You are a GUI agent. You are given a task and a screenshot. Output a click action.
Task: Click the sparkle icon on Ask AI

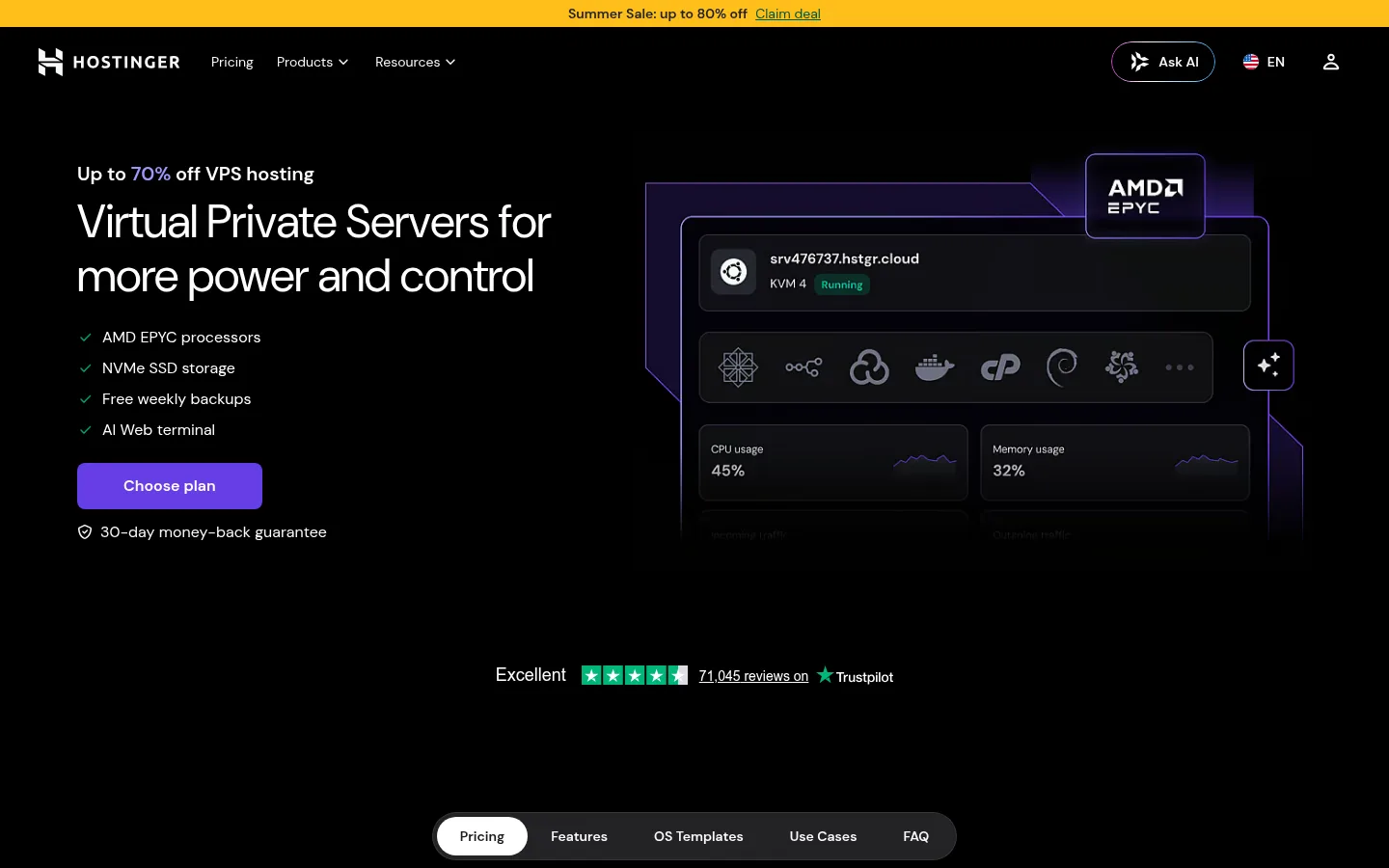(x=1139, y=62)
